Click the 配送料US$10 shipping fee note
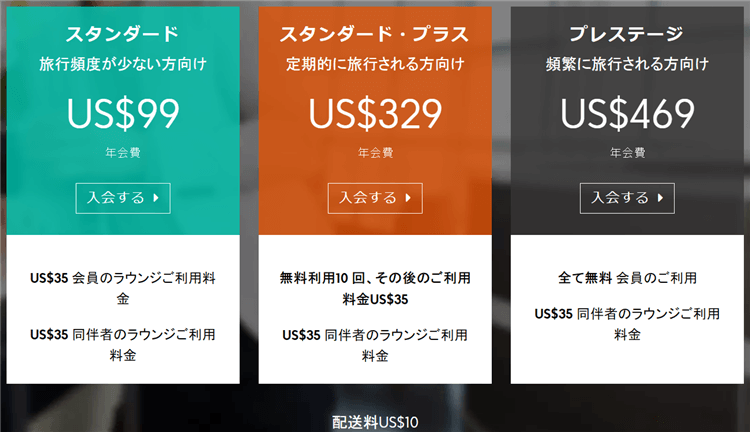The width and height of the screenshot is (750, 432). pyautogui.click(x=375, y=422)
